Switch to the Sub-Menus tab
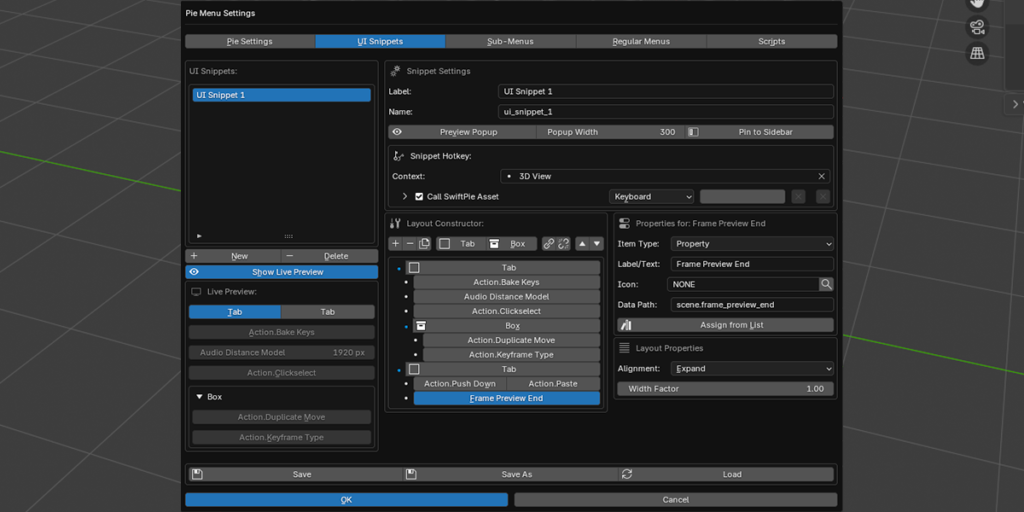The width and height of the screenshot is (1024, 512). [511, 41]
